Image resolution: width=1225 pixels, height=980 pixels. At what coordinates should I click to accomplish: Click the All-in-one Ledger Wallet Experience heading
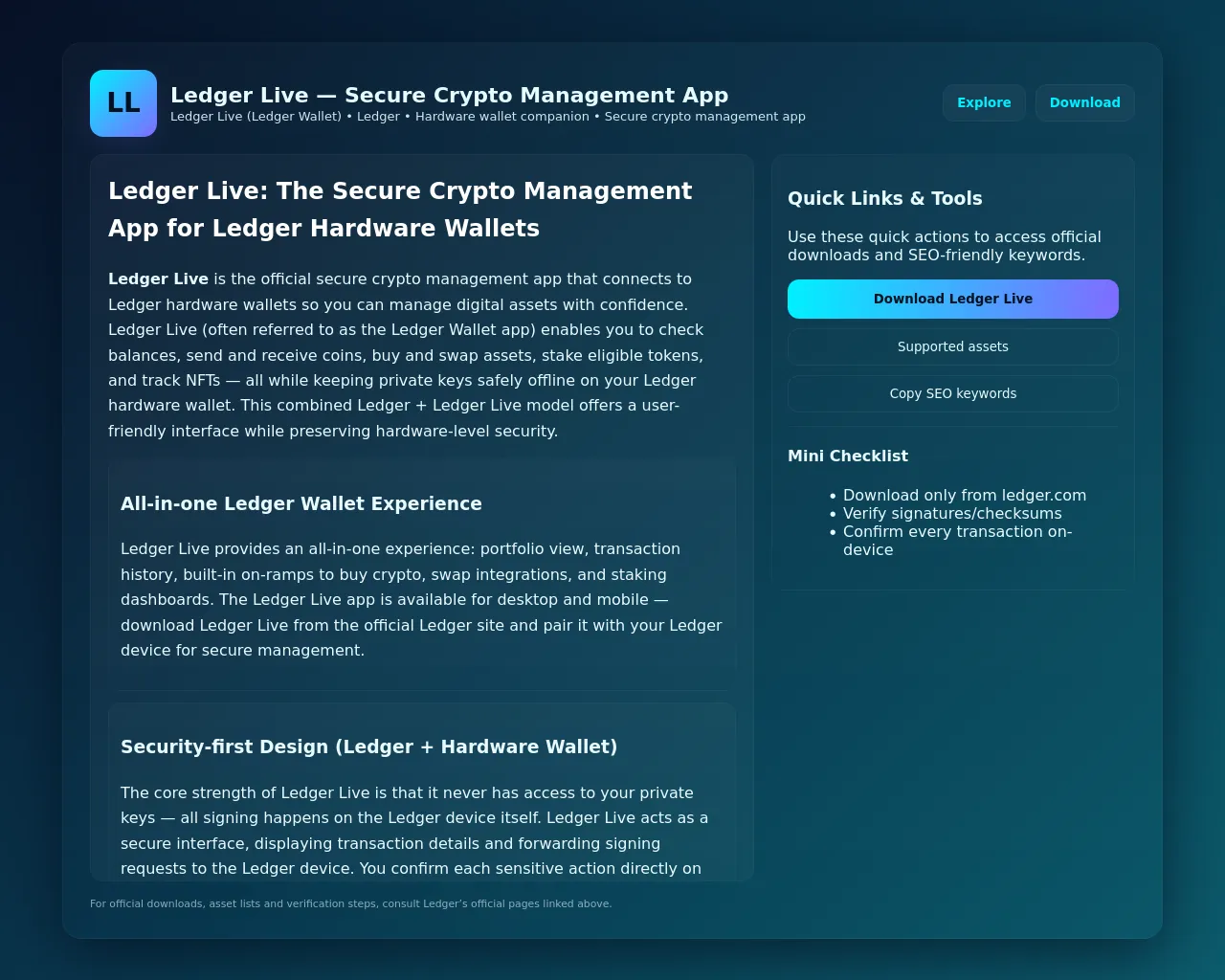point(301,503)
